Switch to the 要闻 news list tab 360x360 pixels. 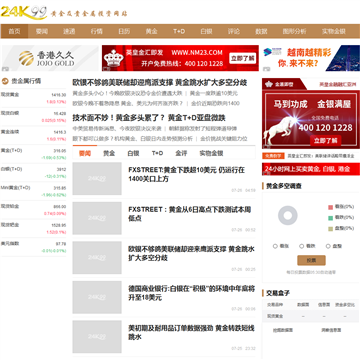85,153
